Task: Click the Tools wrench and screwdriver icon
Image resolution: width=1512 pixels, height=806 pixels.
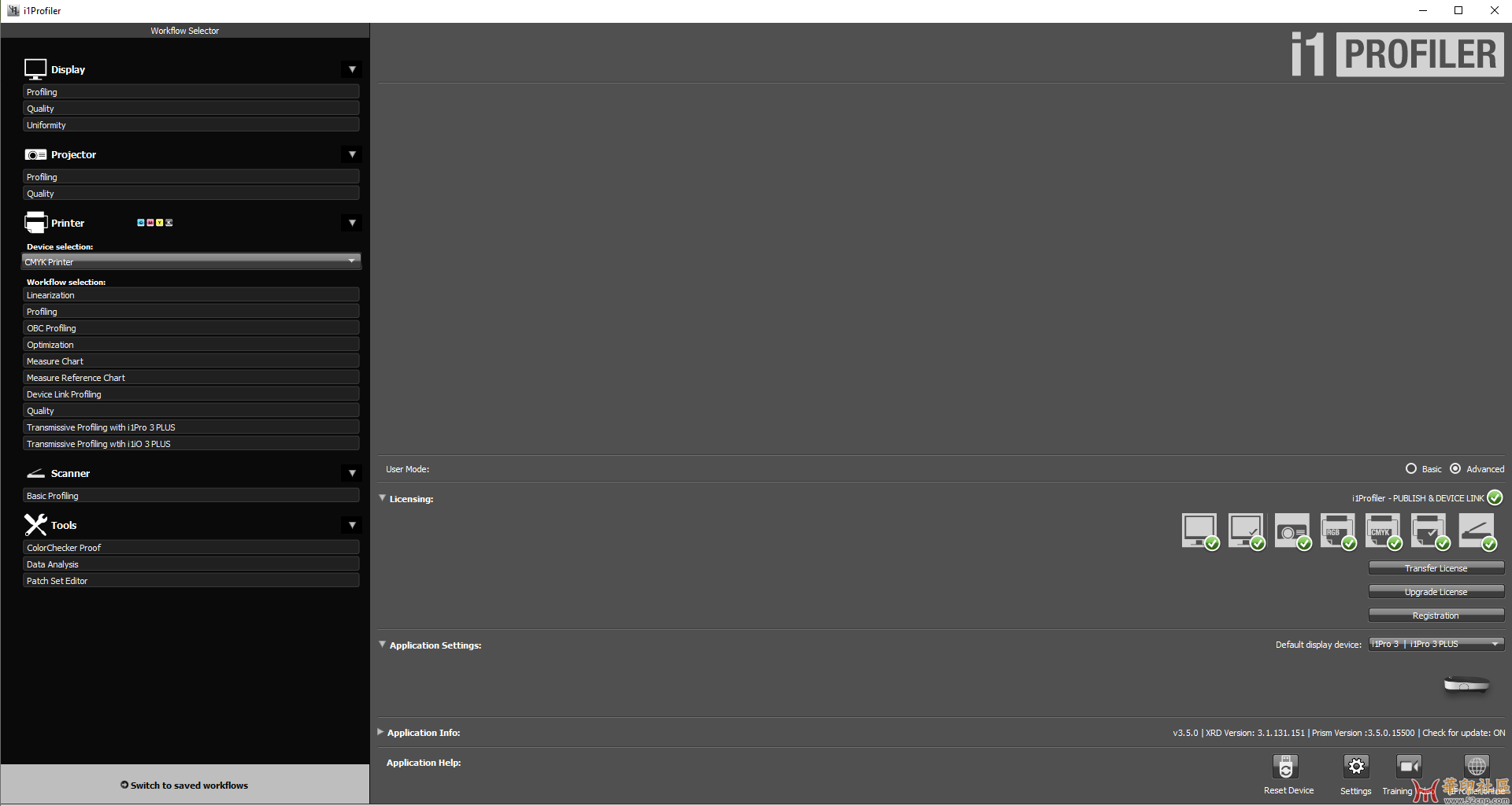Action: click(35, 525)
